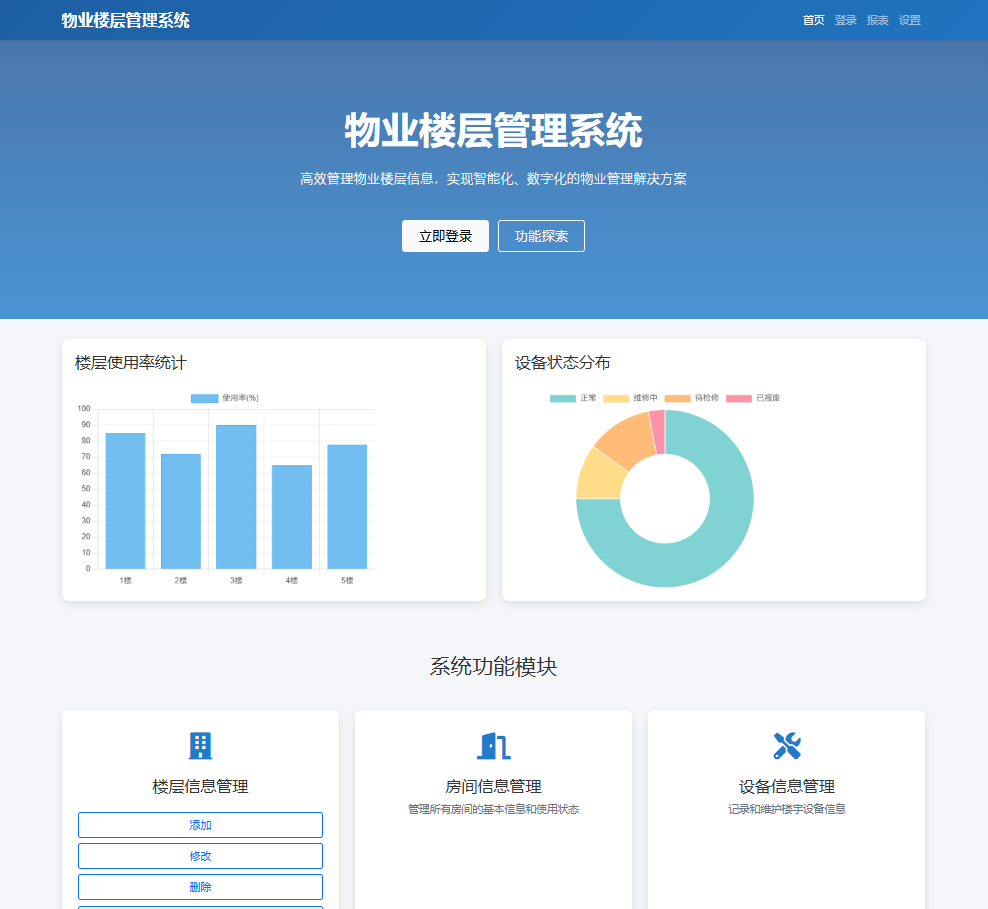Click the building icon above 楼层信息管理
The width and height of the screenshot is (988, 909).
(199, 745)
